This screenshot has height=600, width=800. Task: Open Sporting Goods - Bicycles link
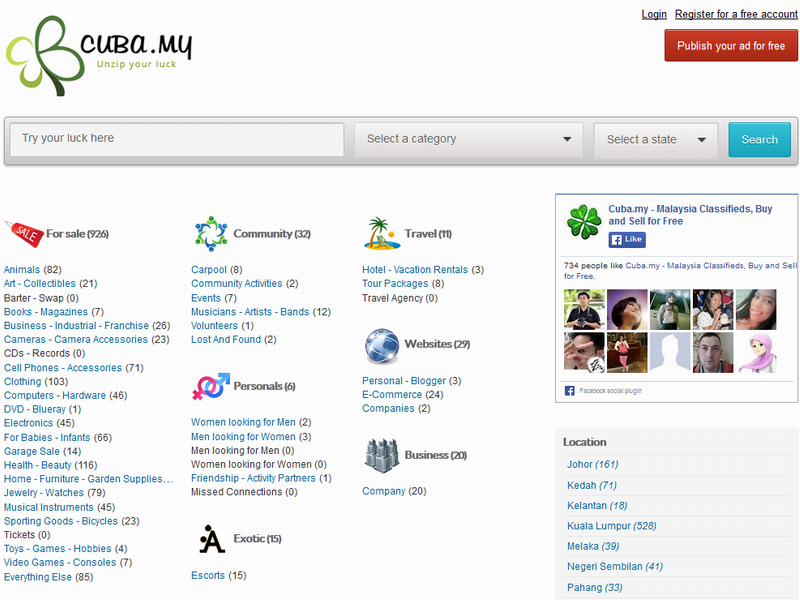pyautogui.click(x=61, y=521)
